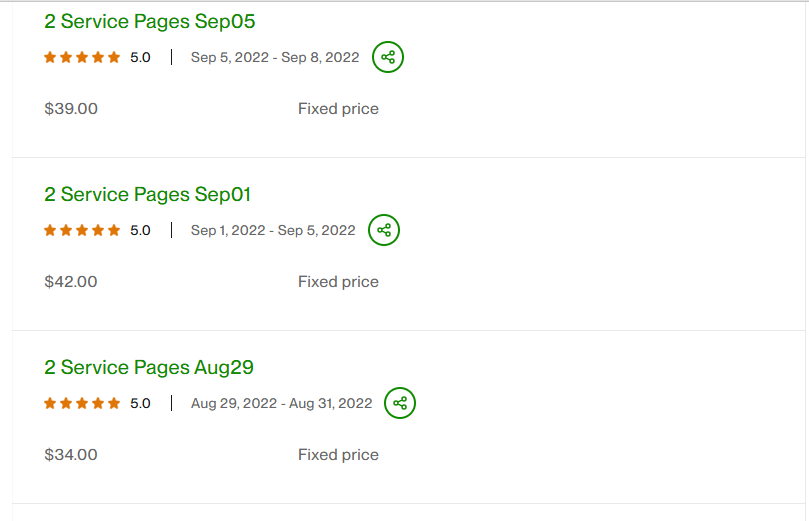The image size is (809, 521).
Task: Open the "2 Service Pages Sep05" job
Action: (x=149, y=21)
